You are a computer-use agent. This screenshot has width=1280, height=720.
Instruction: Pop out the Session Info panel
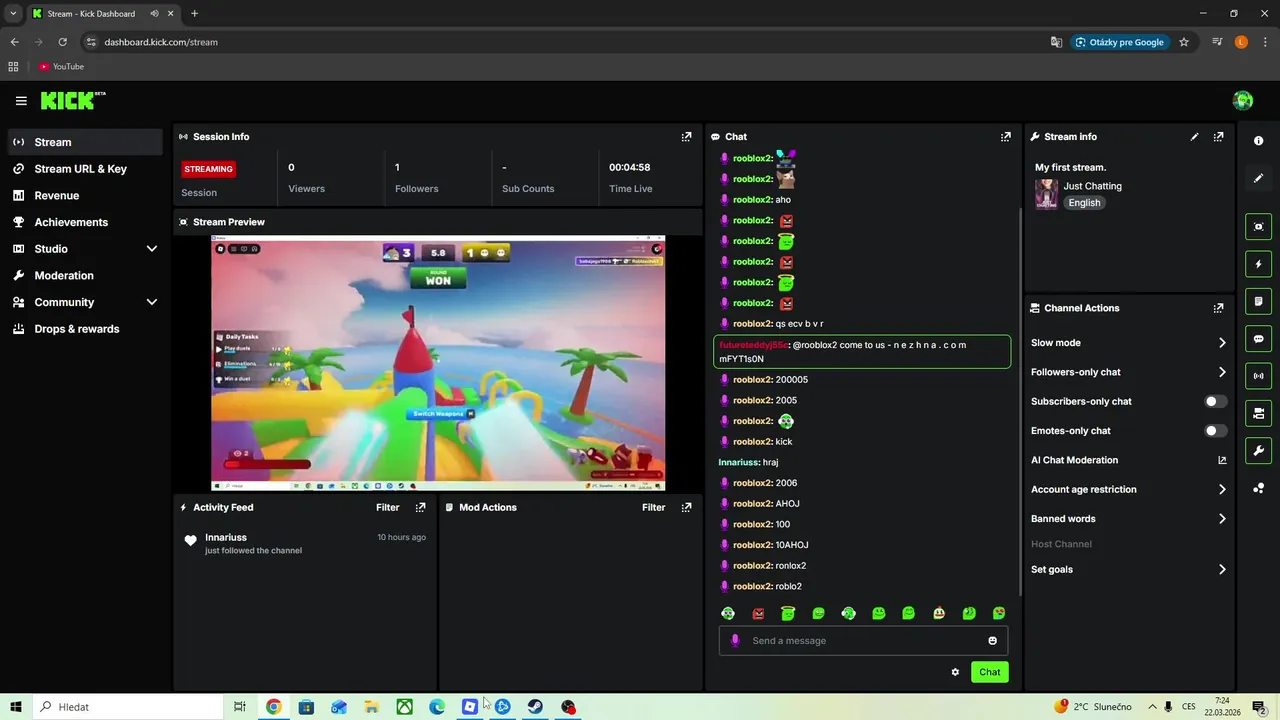click(x=686, y=137)
